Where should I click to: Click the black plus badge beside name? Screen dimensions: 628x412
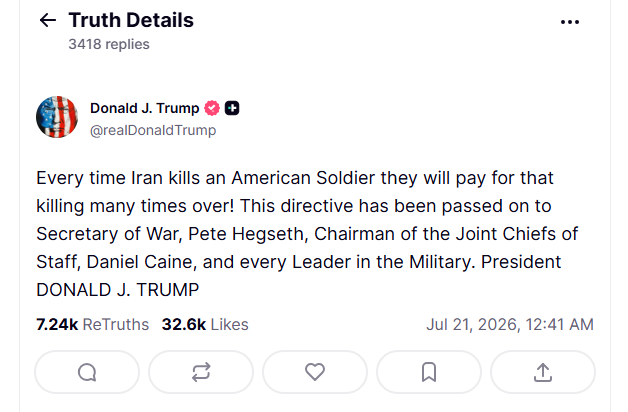(232, 108)
